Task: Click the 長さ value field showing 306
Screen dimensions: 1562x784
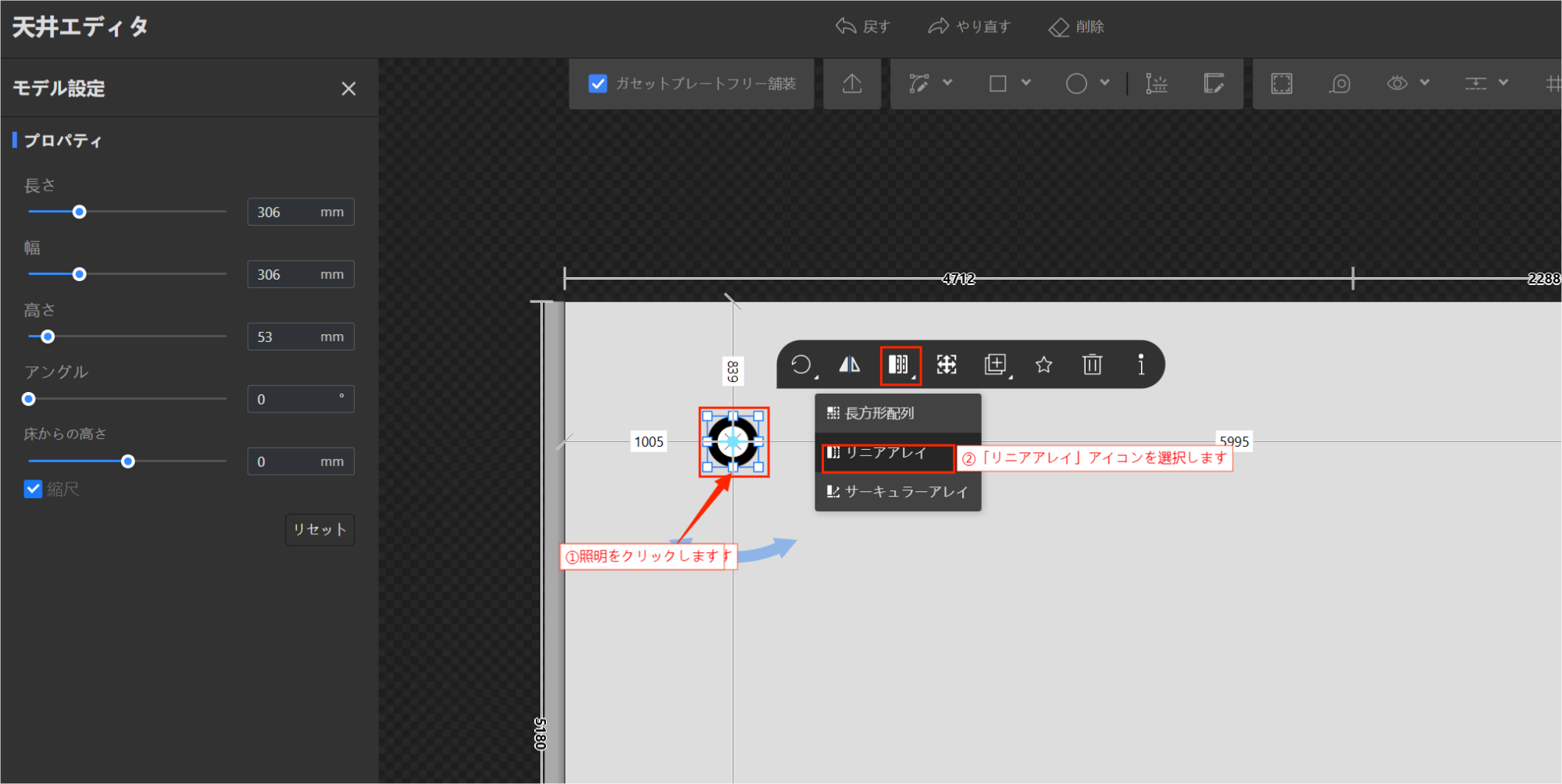Action: (x=301, y=212)
